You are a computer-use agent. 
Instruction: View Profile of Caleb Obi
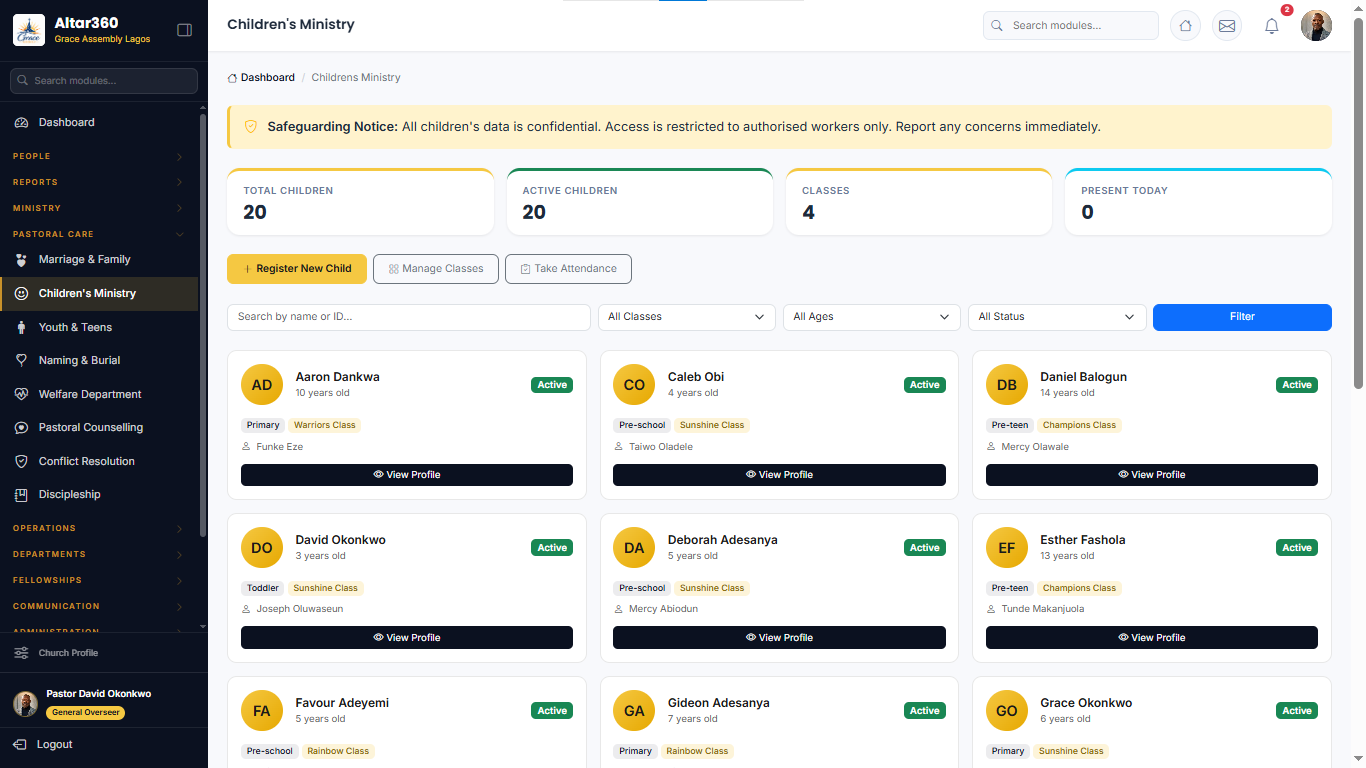pos(779,475)
